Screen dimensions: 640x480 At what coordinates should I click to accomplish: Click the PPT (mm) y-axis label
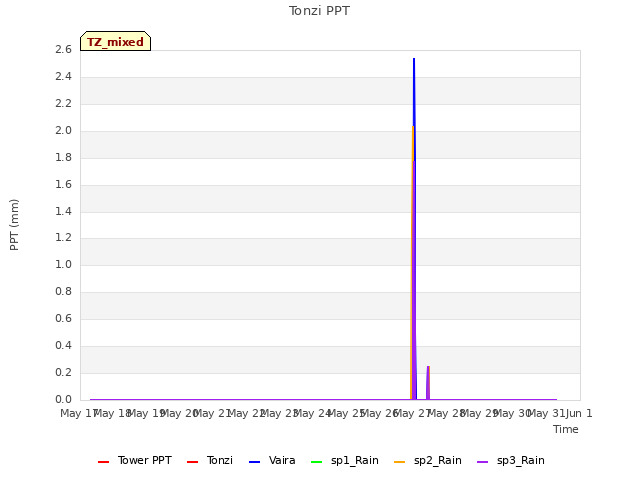(14, 225)
